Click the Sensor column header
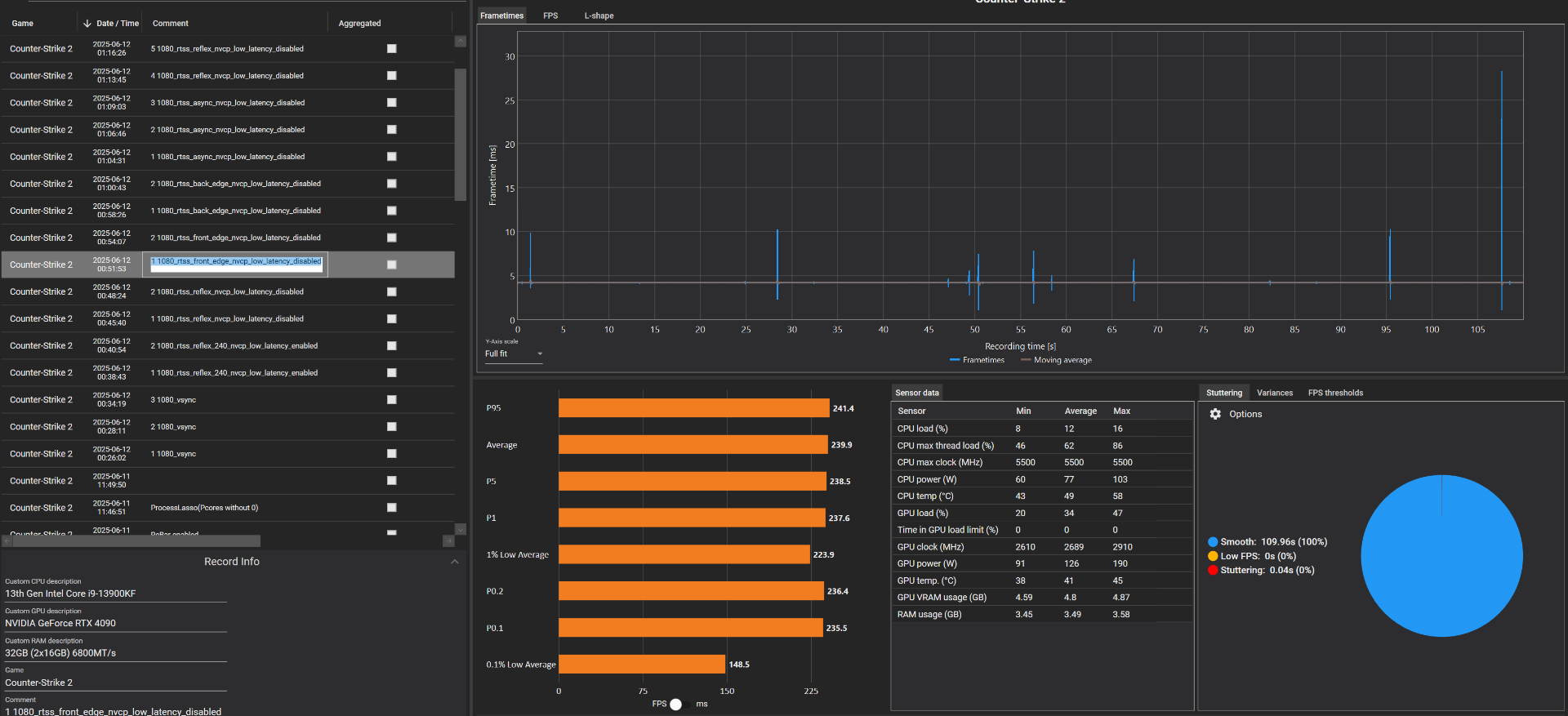This screenshot has height=716, width=1568. pyautogui.click(x=911, y=411)
